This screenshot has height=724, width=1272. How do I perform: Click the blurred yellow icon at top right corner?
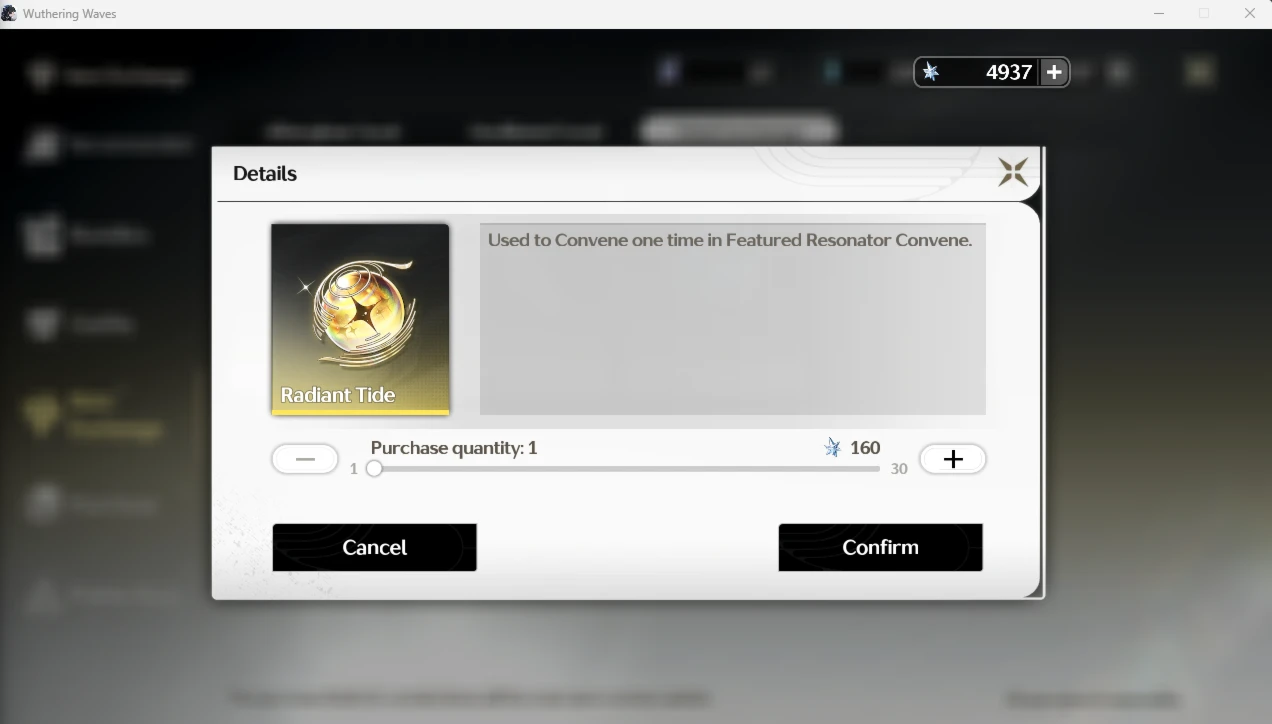pos(1199,72)
